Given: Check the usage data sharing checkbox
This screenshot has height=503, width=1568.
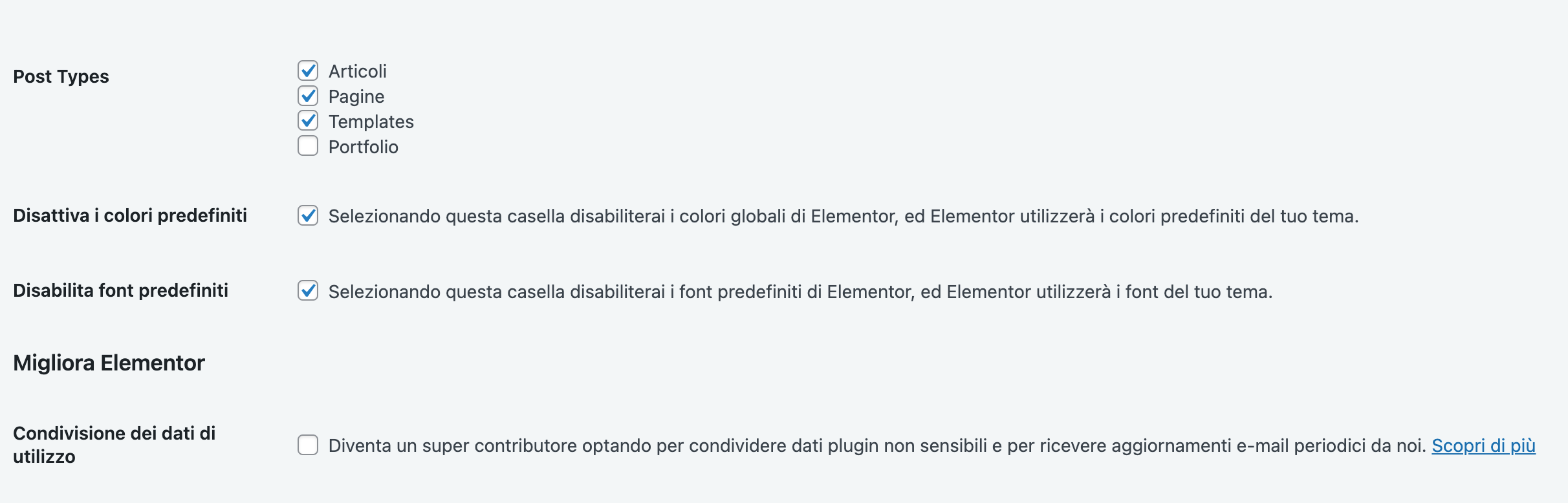Looking at the screenshot, I should coord(308,445).
